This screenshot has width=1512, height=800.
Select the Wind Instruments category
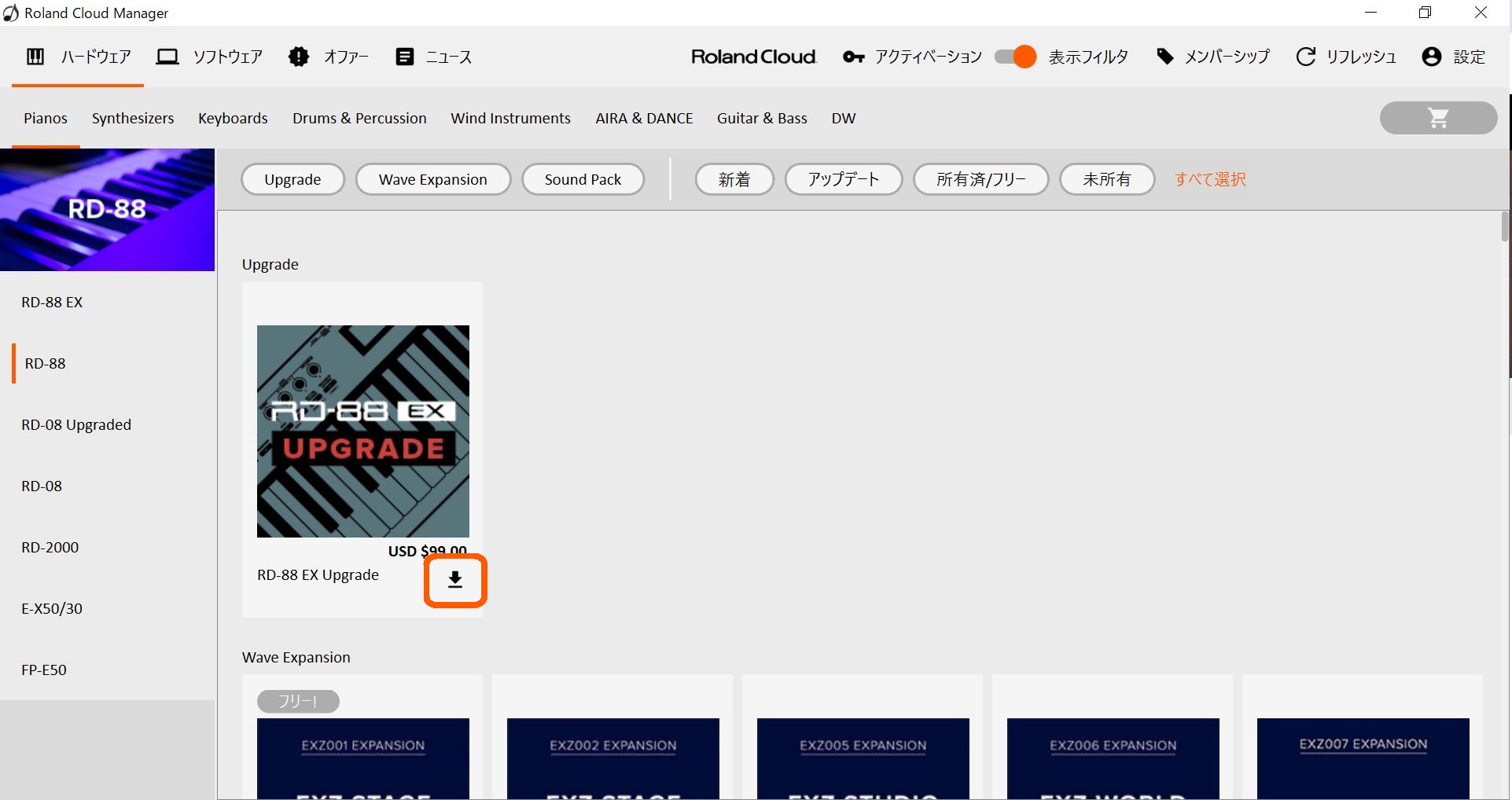pos(510,118)
